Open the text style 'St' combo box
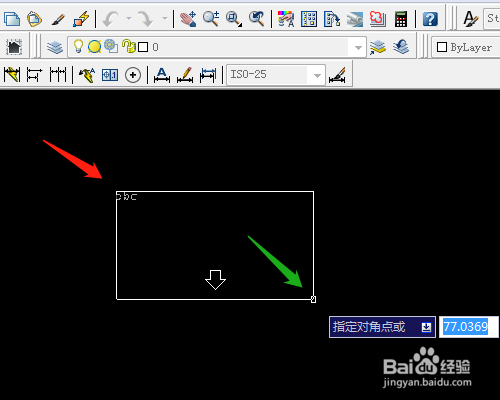 coord(491,18)
